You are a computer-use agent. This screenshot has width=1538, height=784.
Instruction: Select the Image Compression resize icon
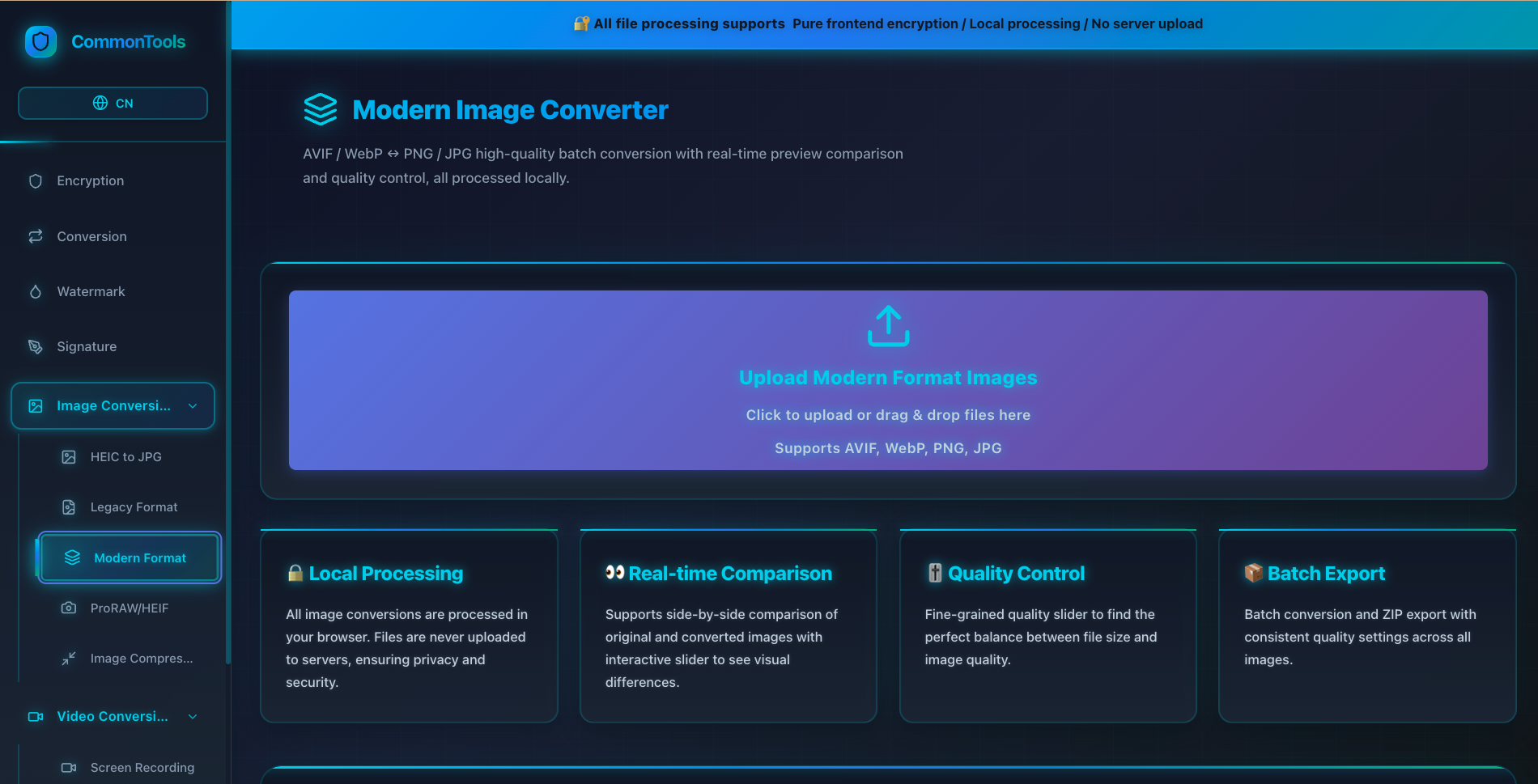click(69, 658)
